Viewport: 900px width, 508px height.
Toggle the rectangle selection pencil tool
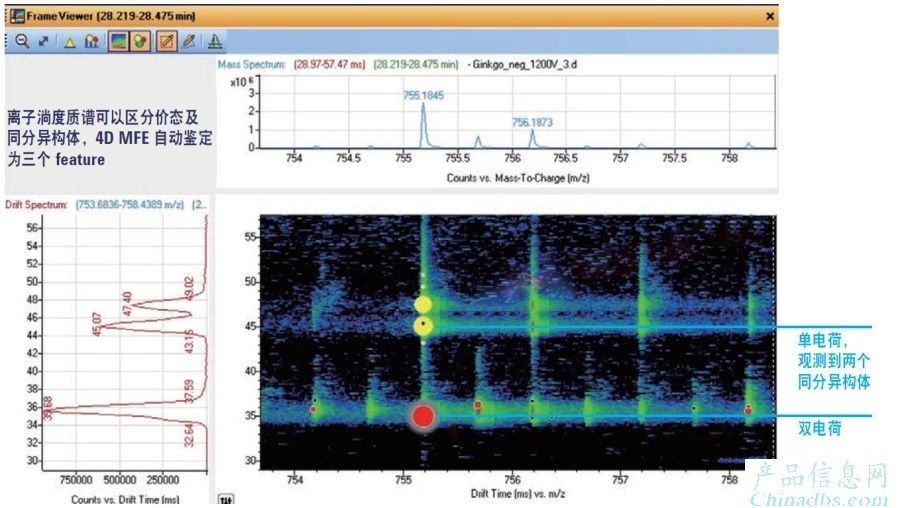(166, 41)
